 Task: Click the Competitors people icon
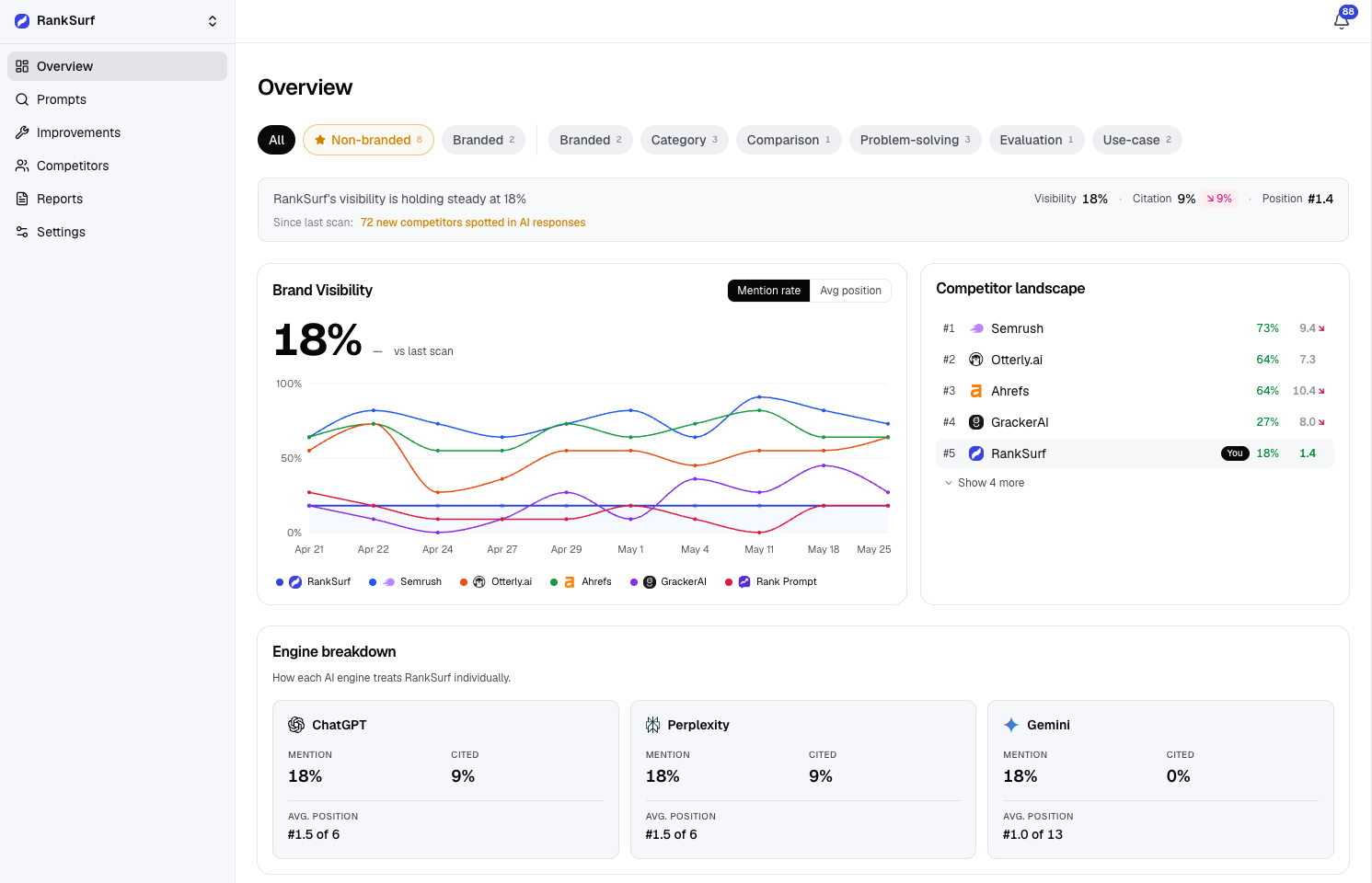tap(22, 166)
